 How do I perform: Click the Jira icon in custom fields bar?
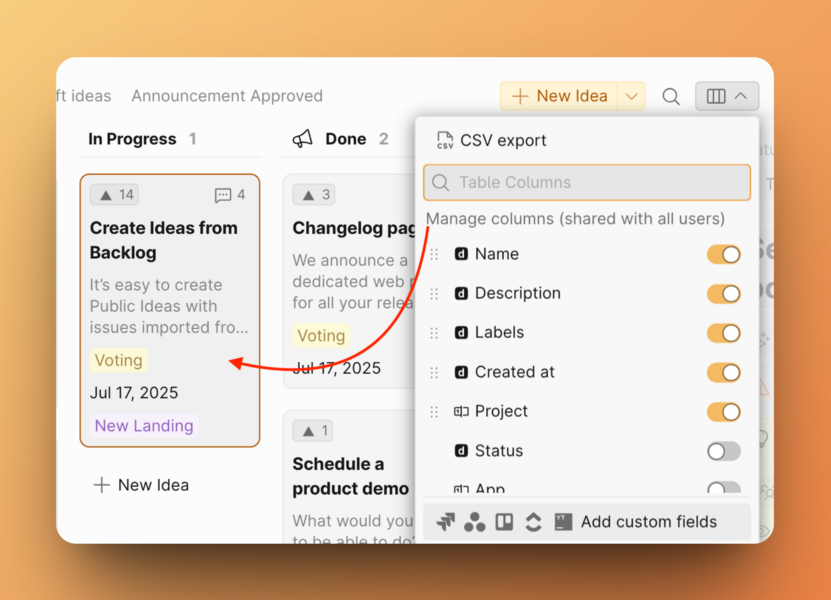pyautogui.click(x=446, y=522)
